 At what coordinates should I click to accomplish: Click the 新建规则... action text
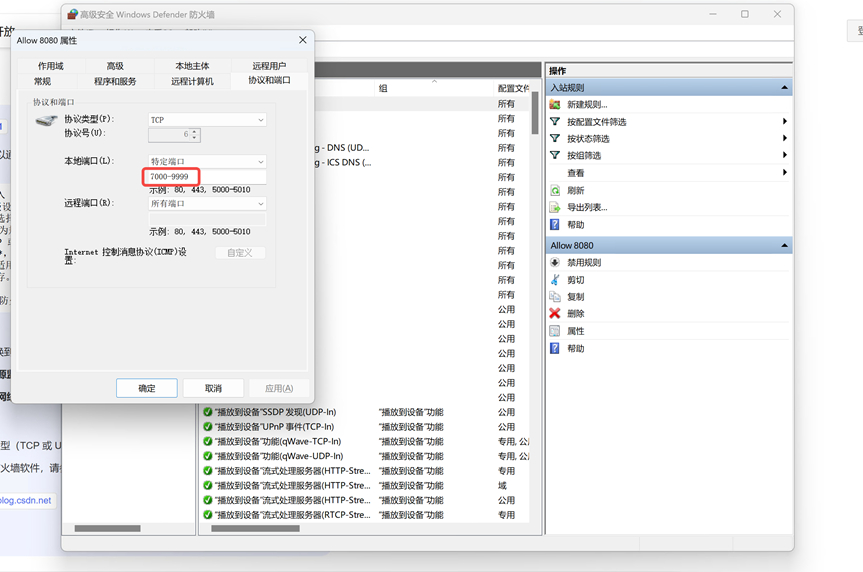pyautogui.click(x=587, y=105)
